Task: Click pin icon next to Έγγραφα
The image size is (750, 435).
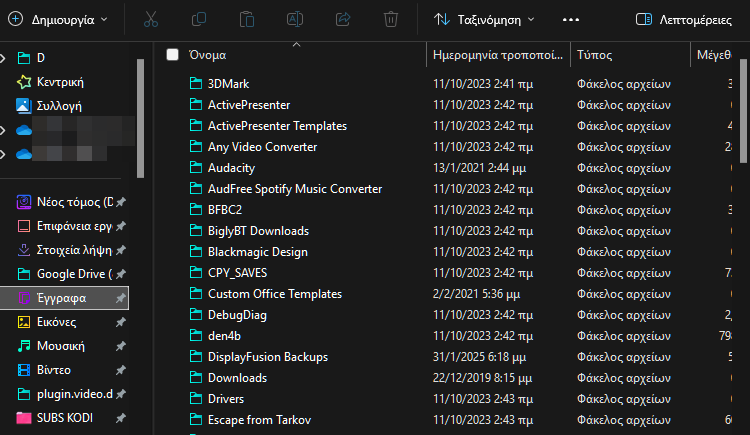Action: (x=121, y=298)
